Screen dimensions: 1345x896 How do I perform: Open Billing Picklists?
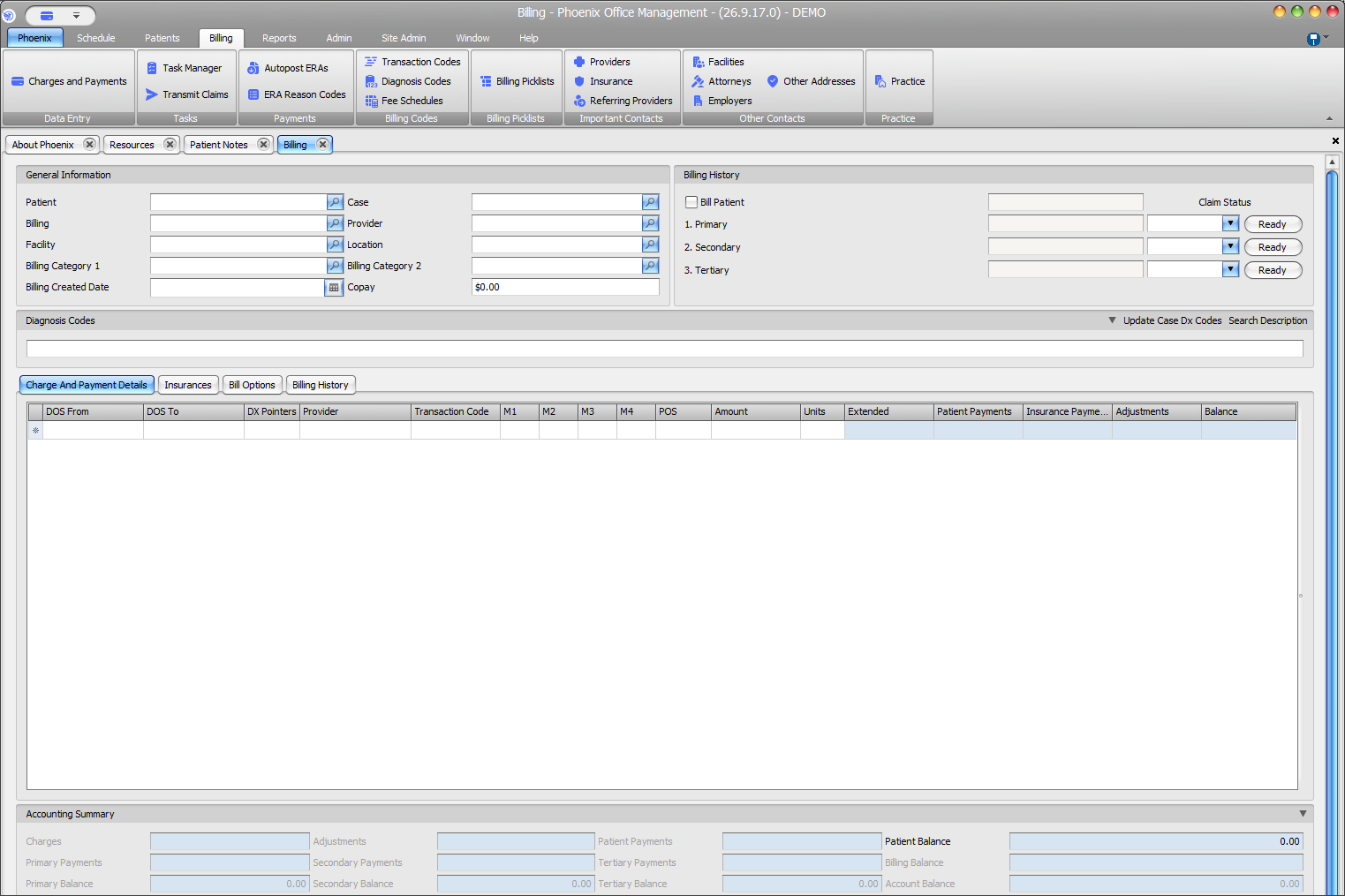point(518,81)
